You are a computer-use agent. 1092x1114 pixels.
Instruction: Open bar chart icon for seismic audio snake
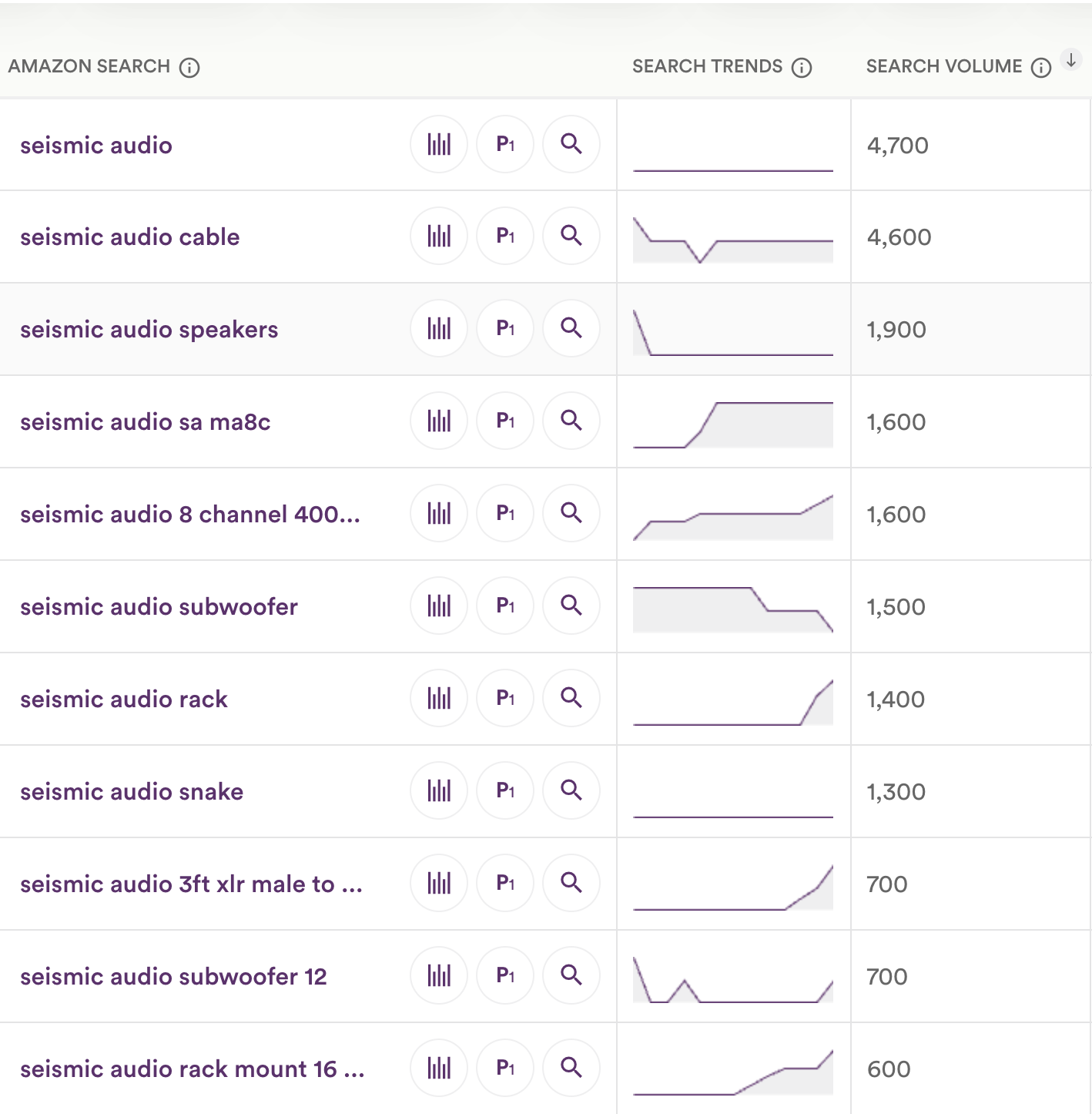click(439, 790)
